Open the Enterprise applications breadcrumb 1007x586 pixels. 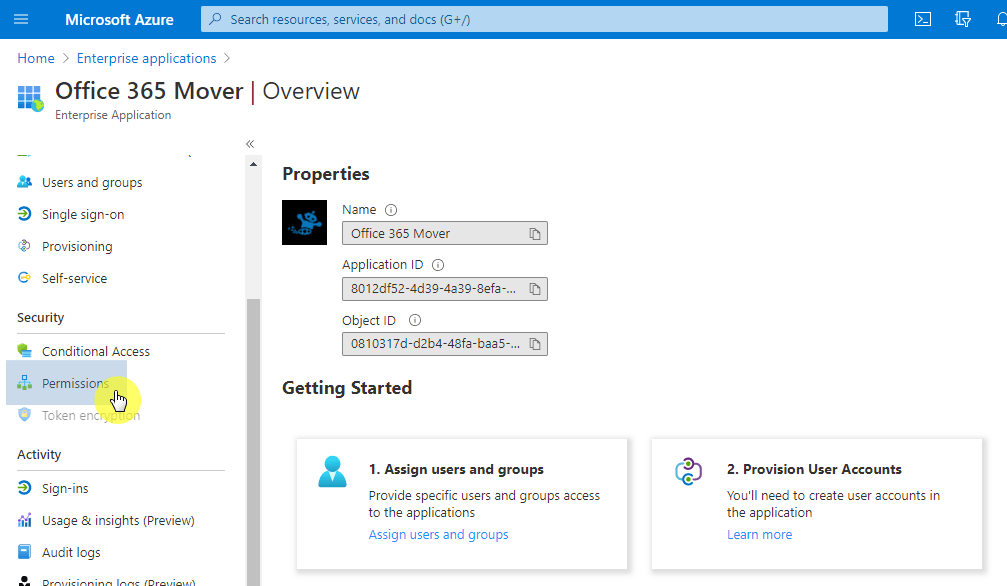point(146,58)
